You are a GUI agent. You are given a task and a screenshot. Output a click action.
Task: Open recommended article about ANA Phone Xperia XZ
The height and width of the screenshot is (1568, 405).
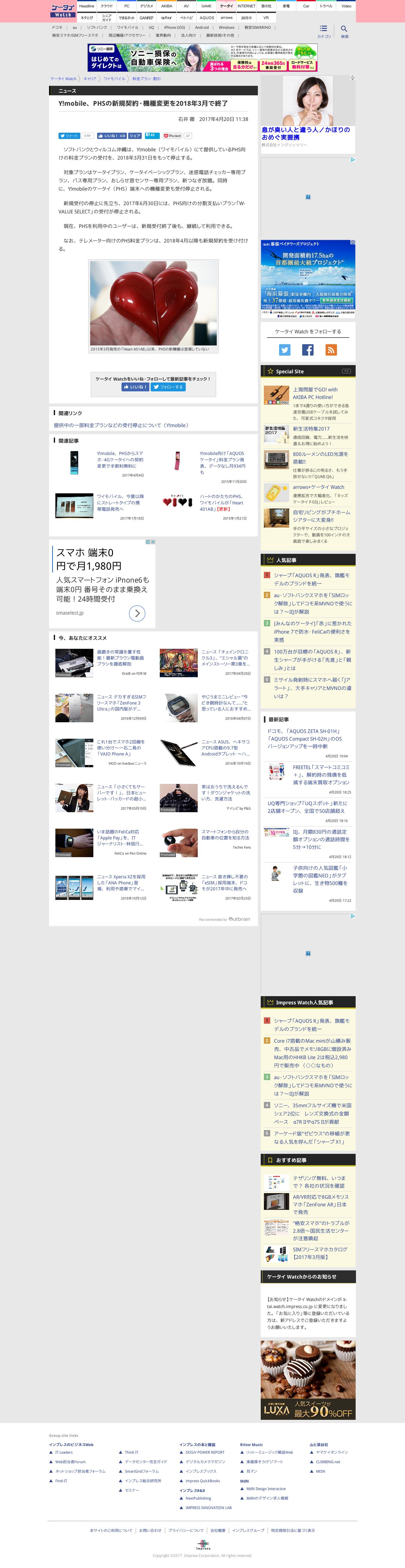[x=121, y=882]
